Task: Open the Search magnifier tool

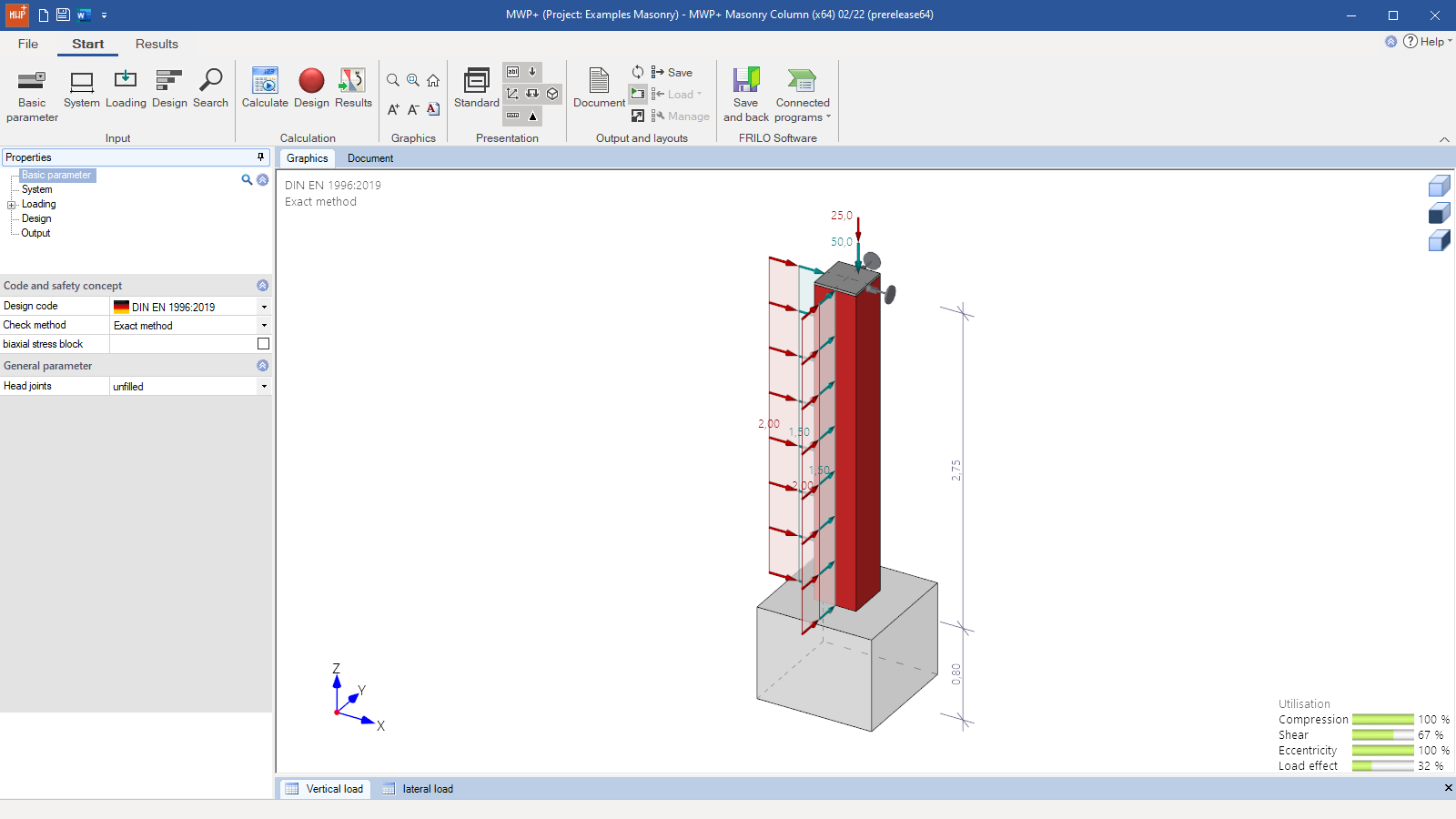Action: point(210,88)
